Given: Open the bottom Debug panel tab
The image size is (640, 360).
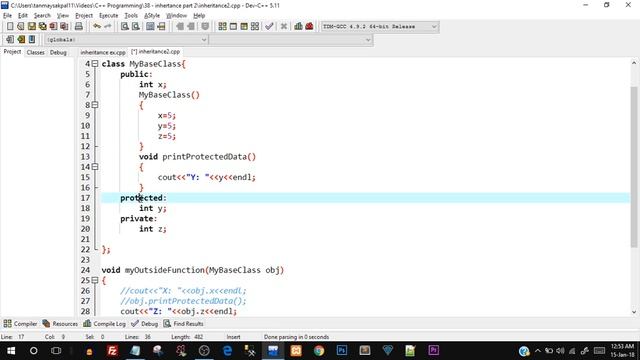Looking at the screenshot, I should point(144,324).
